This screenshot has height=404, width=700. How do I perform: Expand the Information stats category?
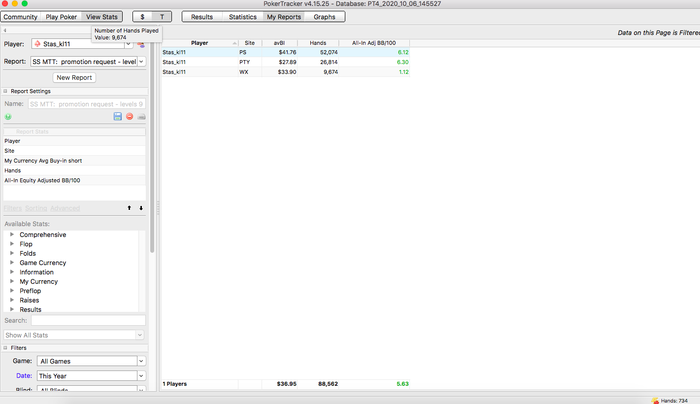[x=12, y=272]
